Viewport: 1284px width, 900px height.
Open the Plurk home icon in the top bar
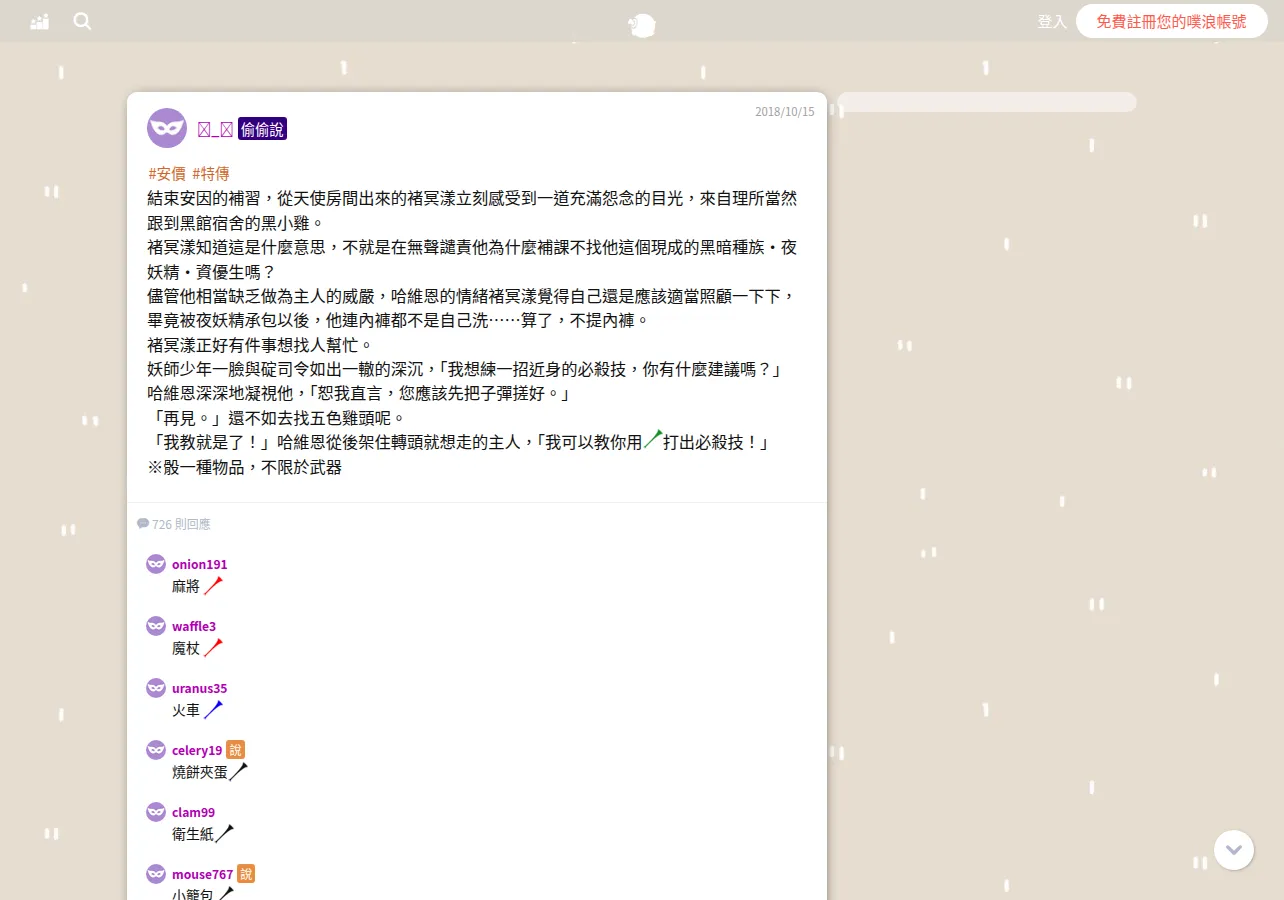pos(40,21)
